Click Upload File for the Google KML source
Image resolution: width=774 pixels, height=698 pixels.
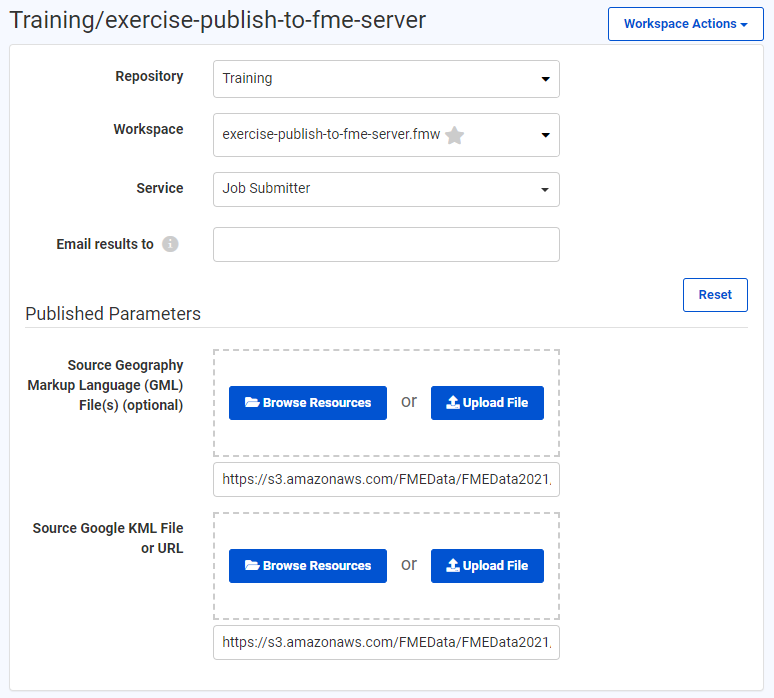tap(487, 566)
